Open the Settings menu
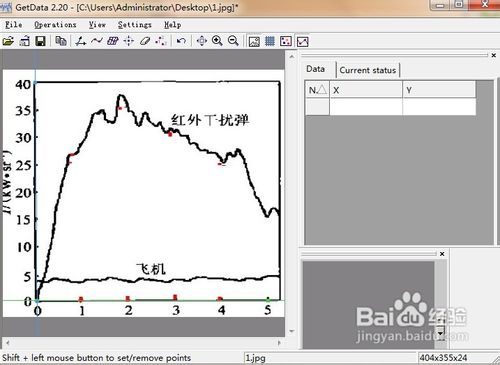Screen dimensions: 500x365 pos(135,25)
